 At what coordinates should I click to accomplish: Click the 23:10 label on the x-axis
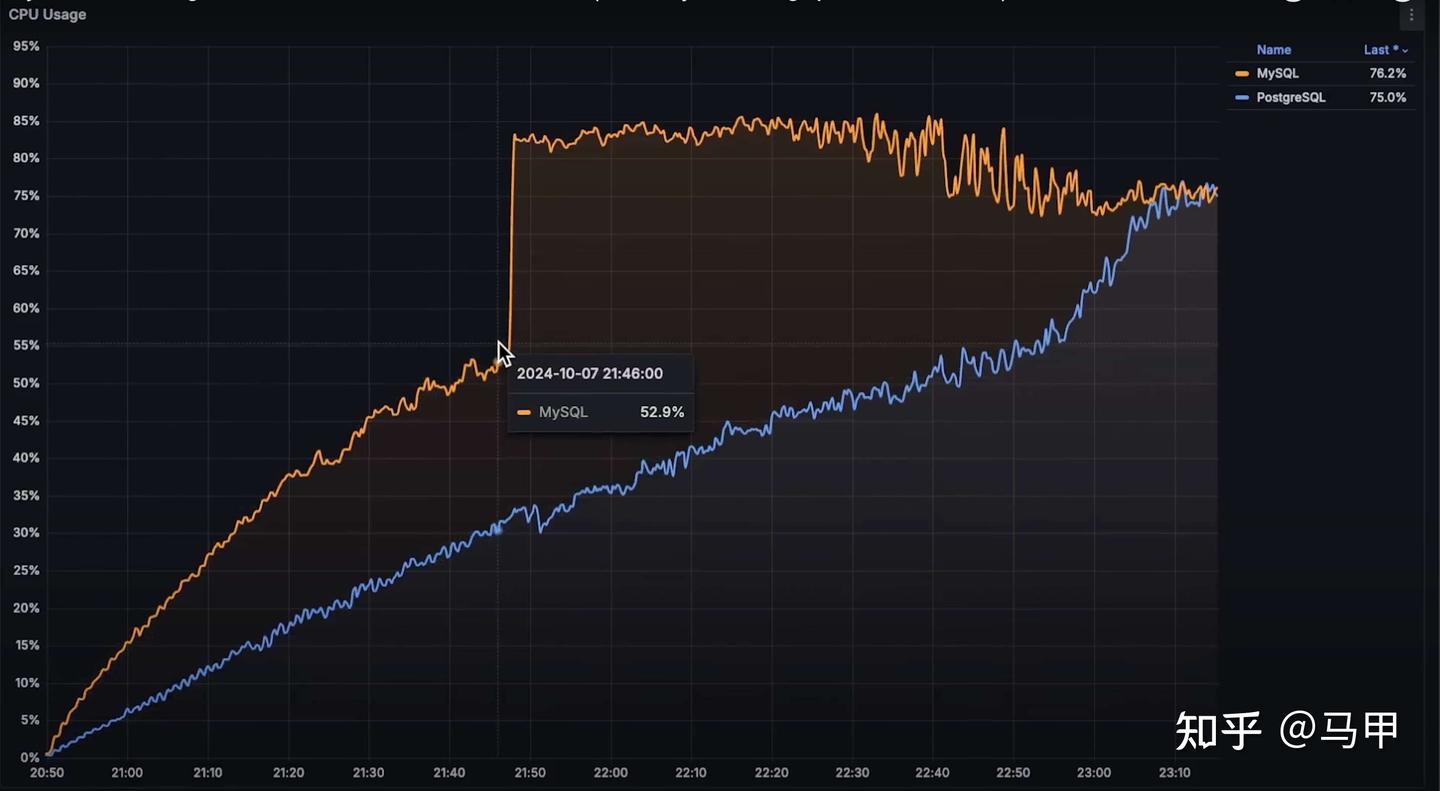click(x=1174, y=772)
